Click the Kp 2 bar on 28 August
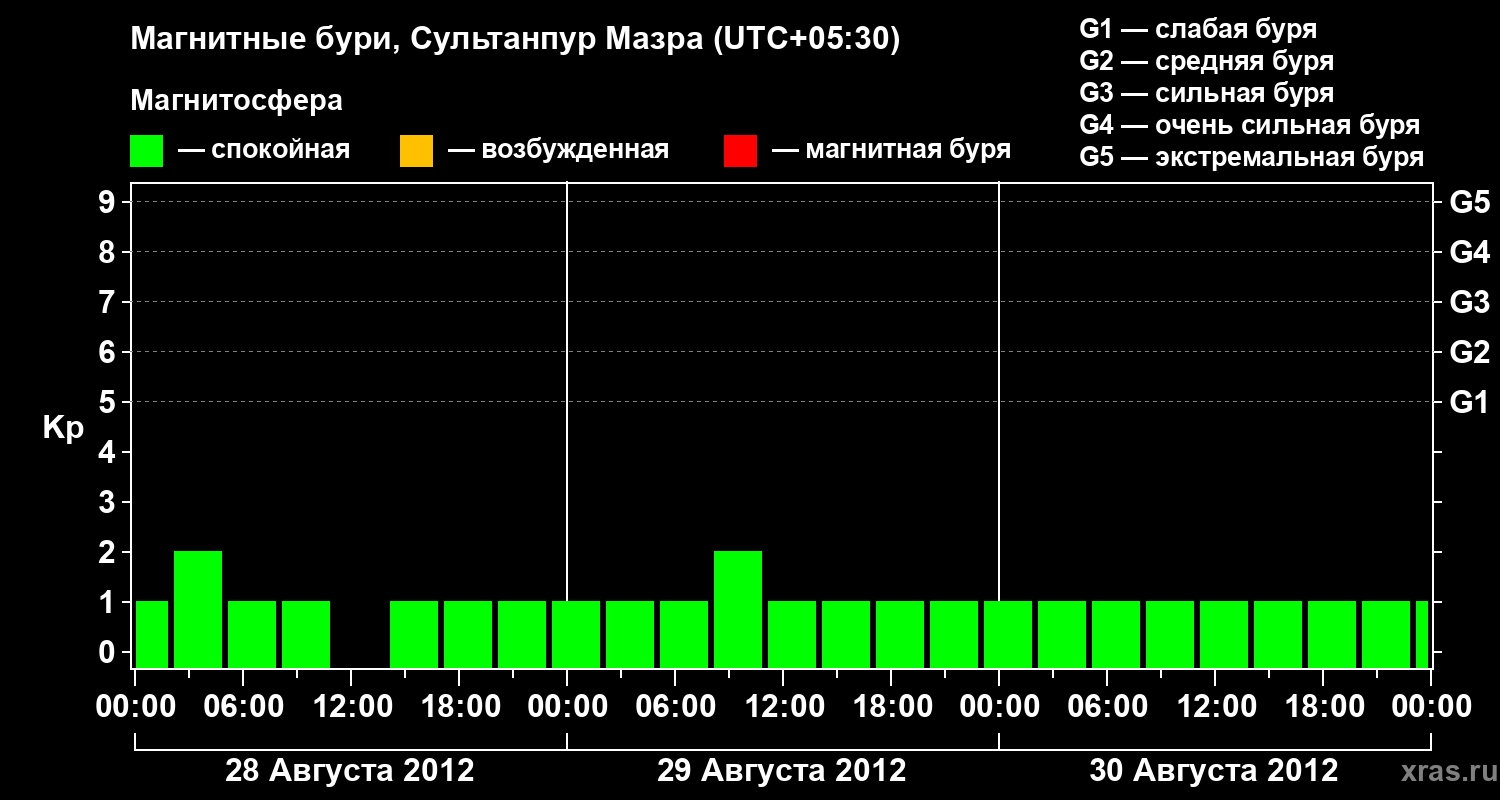 [198, 609]
